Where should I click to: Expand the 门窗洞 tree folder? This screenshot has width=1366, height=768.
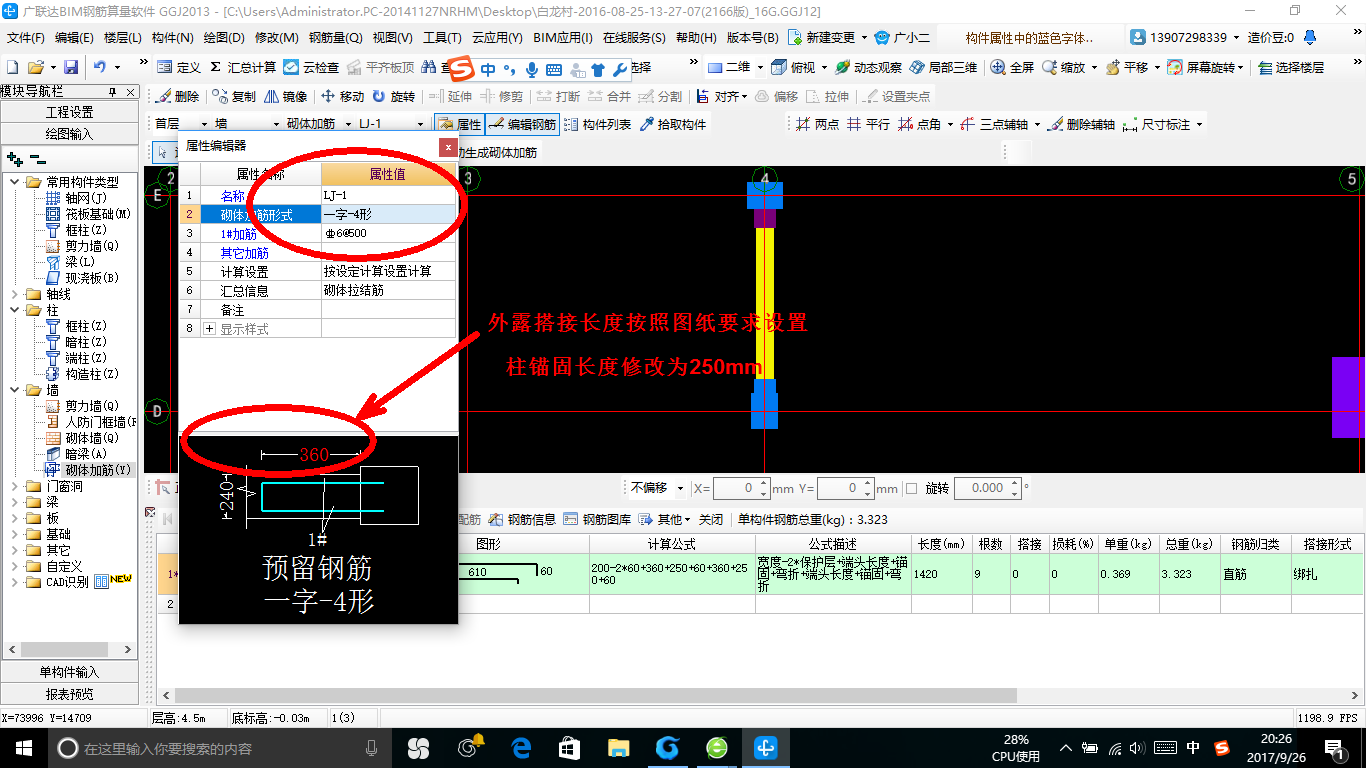14,486
